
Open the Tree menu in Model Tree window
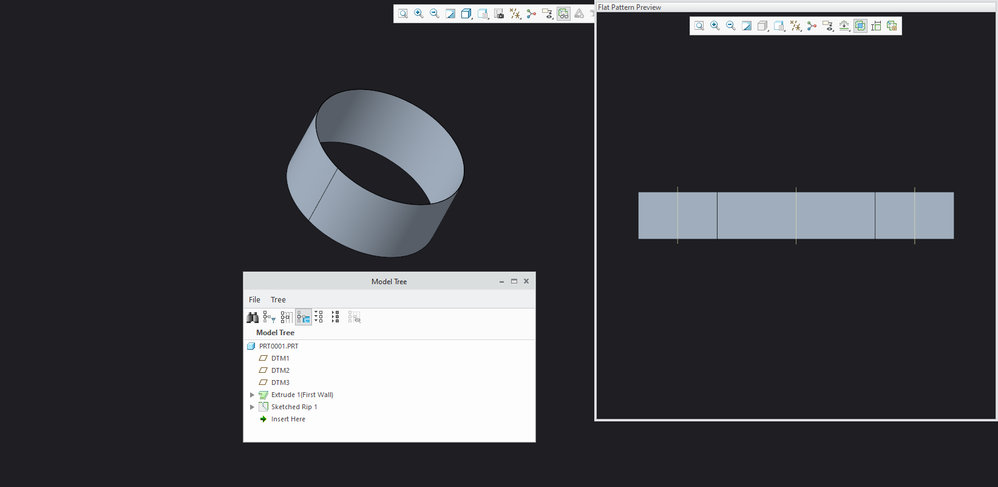(x=278, y=300)
